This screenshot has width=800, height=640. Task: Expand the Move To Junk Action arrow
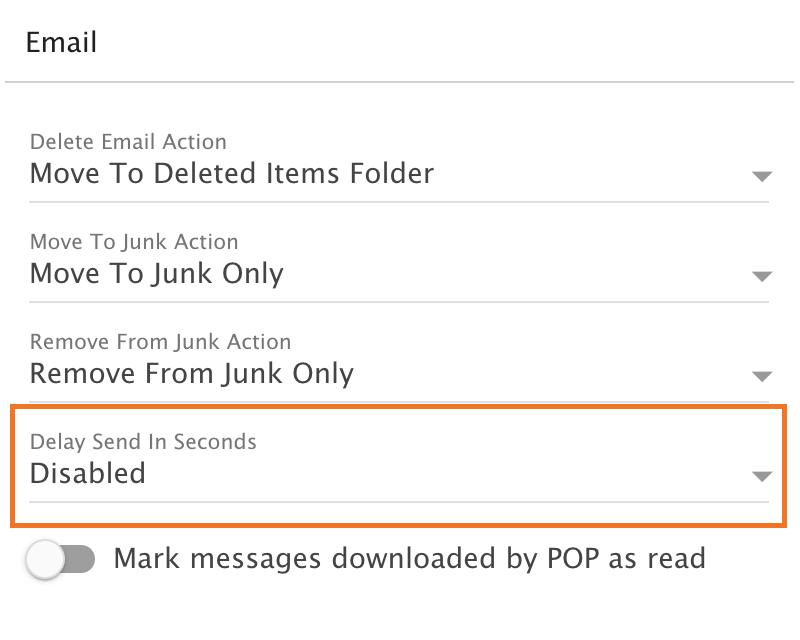pos(762,277)
